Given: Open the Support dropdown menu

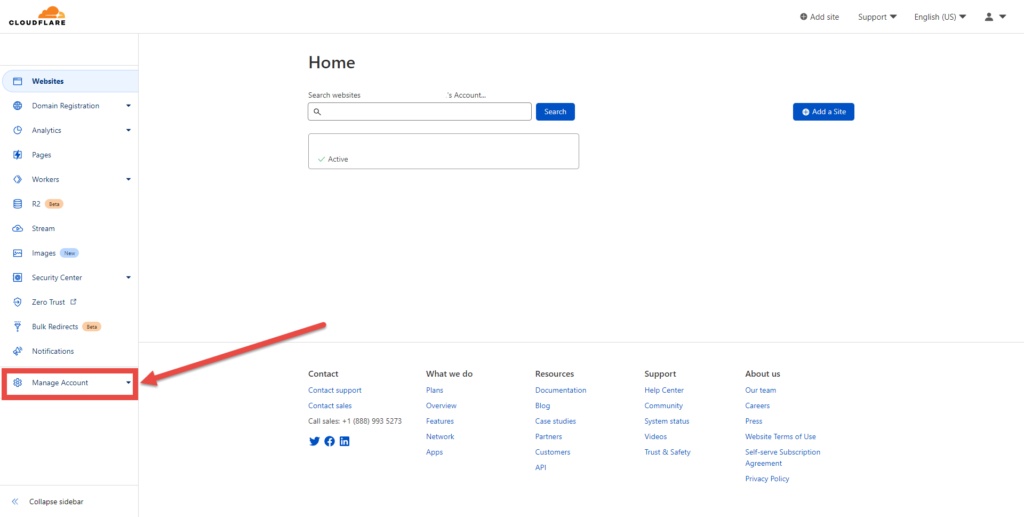Looking at the screenshot, I should point(877,17).
